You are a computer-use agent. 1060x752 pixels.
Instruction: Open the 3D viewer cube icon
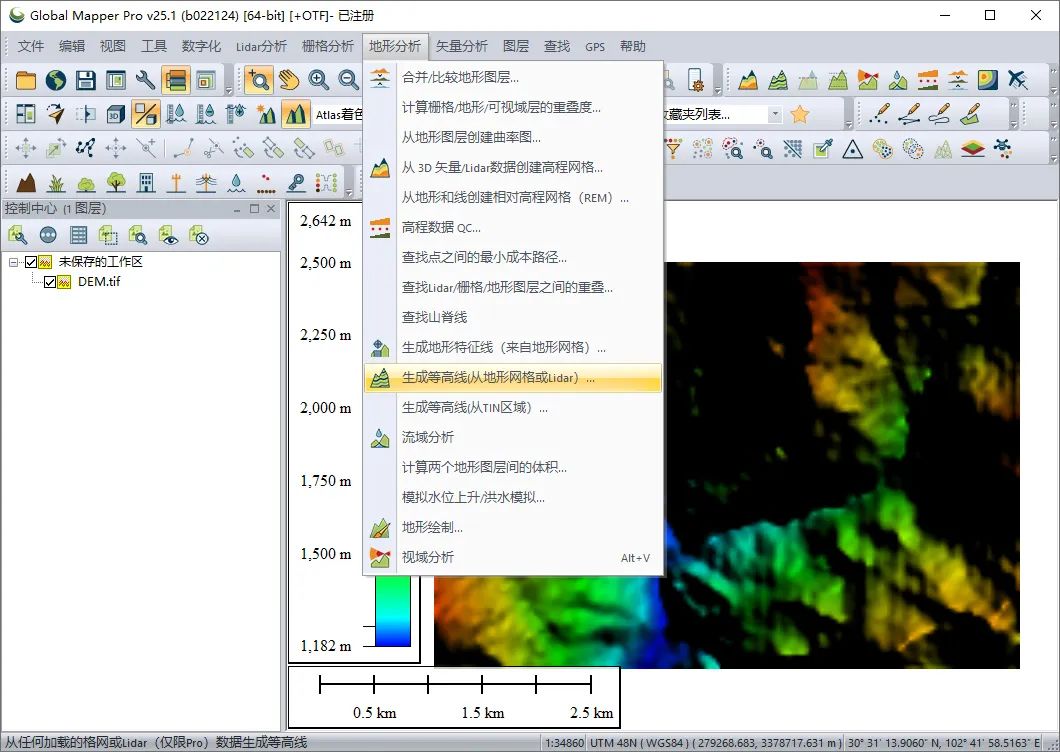[115, 114]
